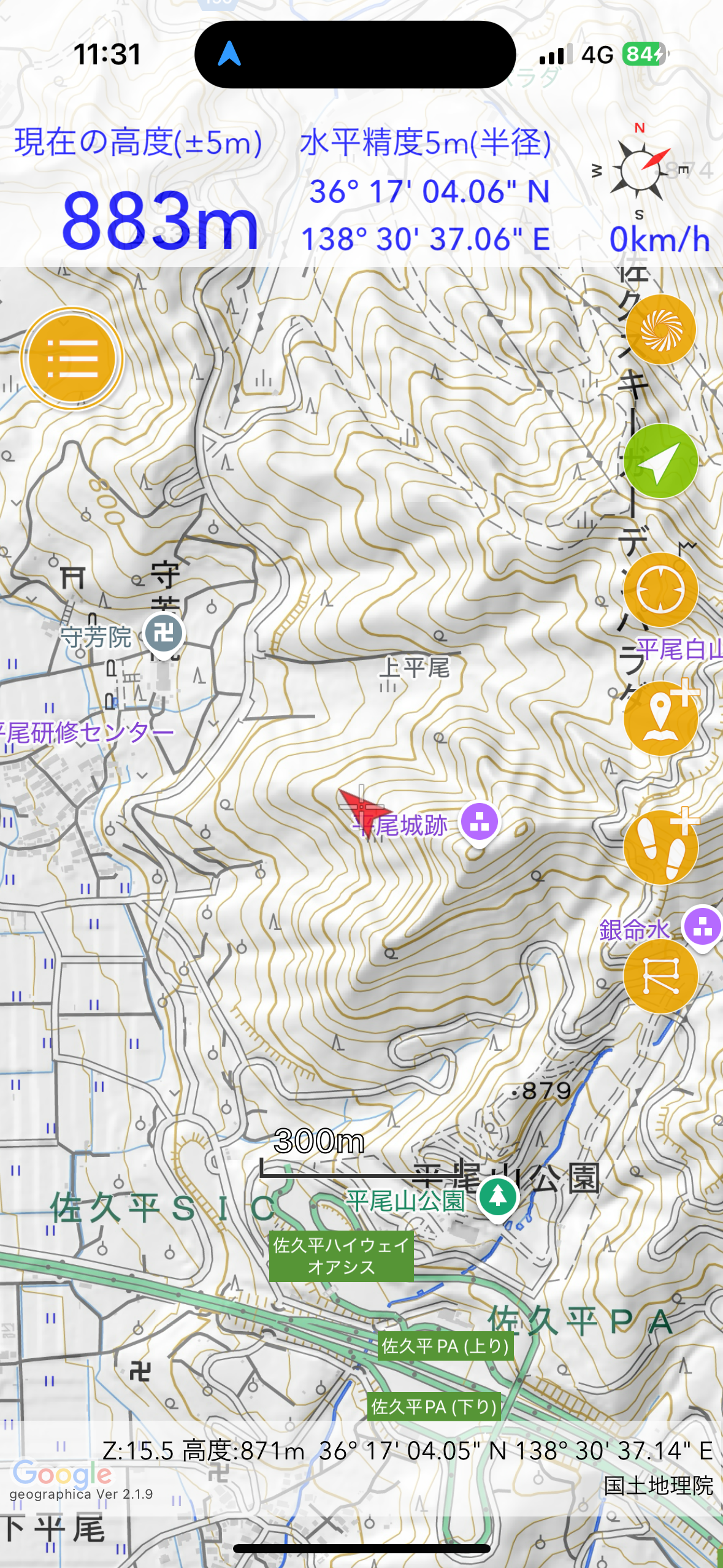
Task: Tap the 平尾山公園 green park marker
Action: click(498, 1199)
